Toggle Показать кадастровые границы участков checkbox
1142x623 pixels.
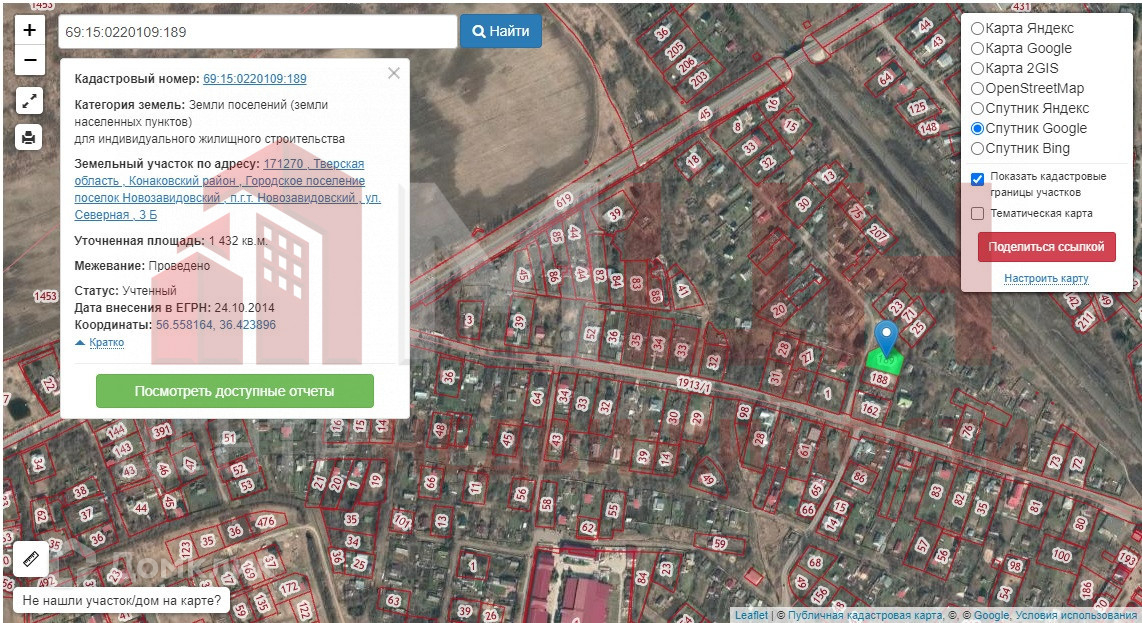tap(977, 179)
